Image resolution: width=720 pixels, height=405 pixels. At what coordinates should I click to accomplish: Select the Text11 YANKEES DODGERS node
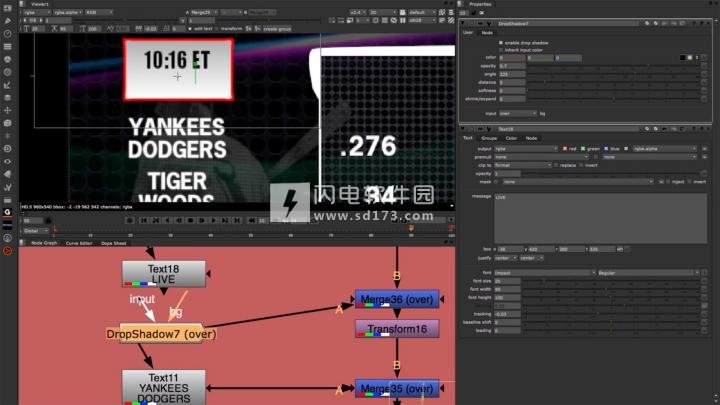(x=163, y=388)
